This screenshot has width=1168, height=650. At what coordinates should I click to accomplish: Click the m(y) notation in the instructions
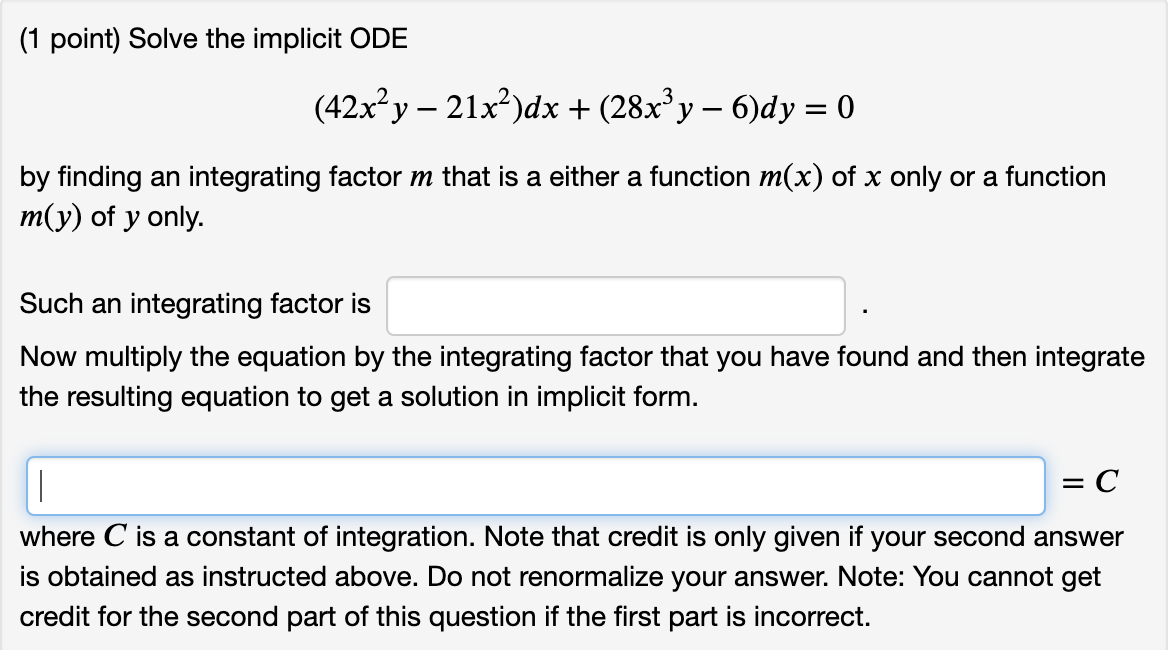[49, 215]
